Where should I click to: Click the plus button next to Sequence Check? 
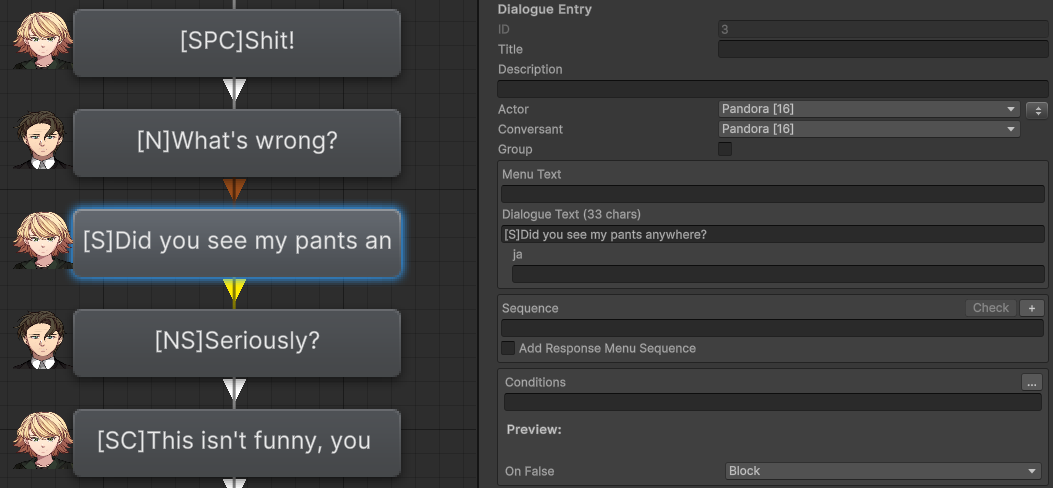pos(1032,308)
